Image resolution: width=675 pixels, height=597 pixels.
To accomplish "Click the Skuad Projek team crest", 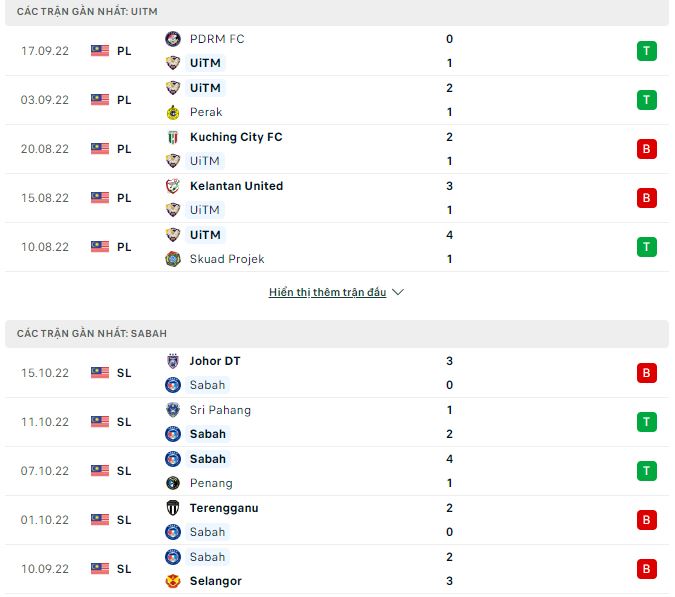I will pos(173,259).
